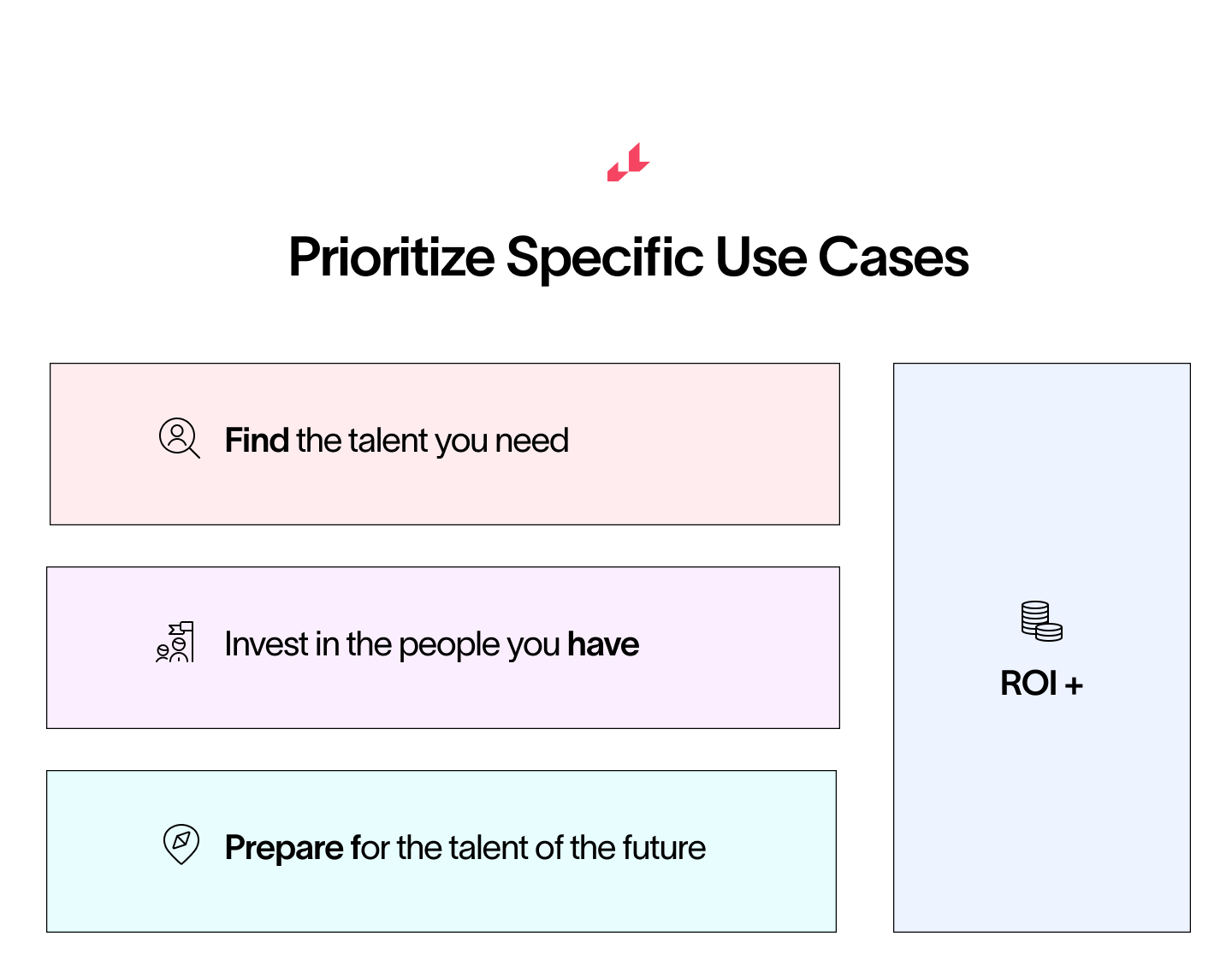Click the plus sign after ROI
Viewport: 1232px width, 972px height.
1075,685
